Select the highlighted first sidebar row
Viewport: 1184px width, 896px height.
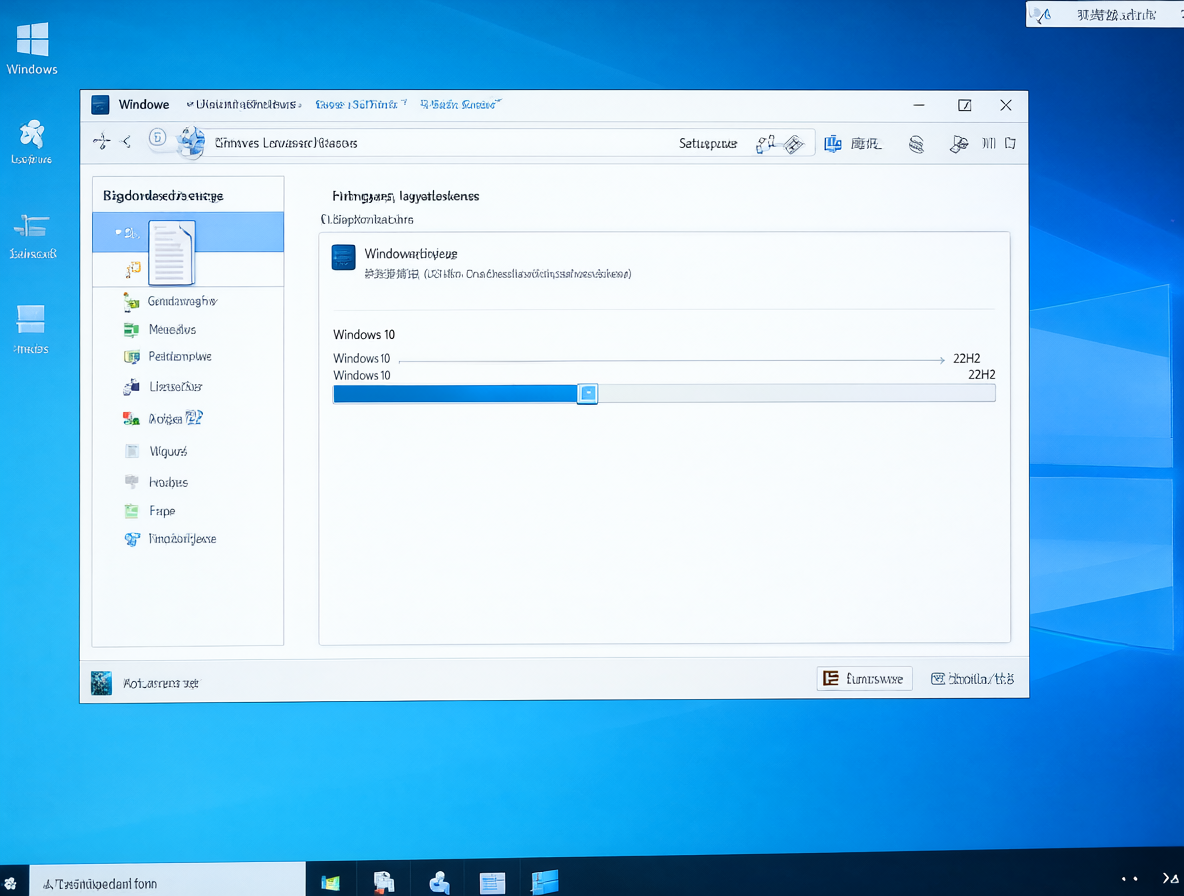(188, 232)
